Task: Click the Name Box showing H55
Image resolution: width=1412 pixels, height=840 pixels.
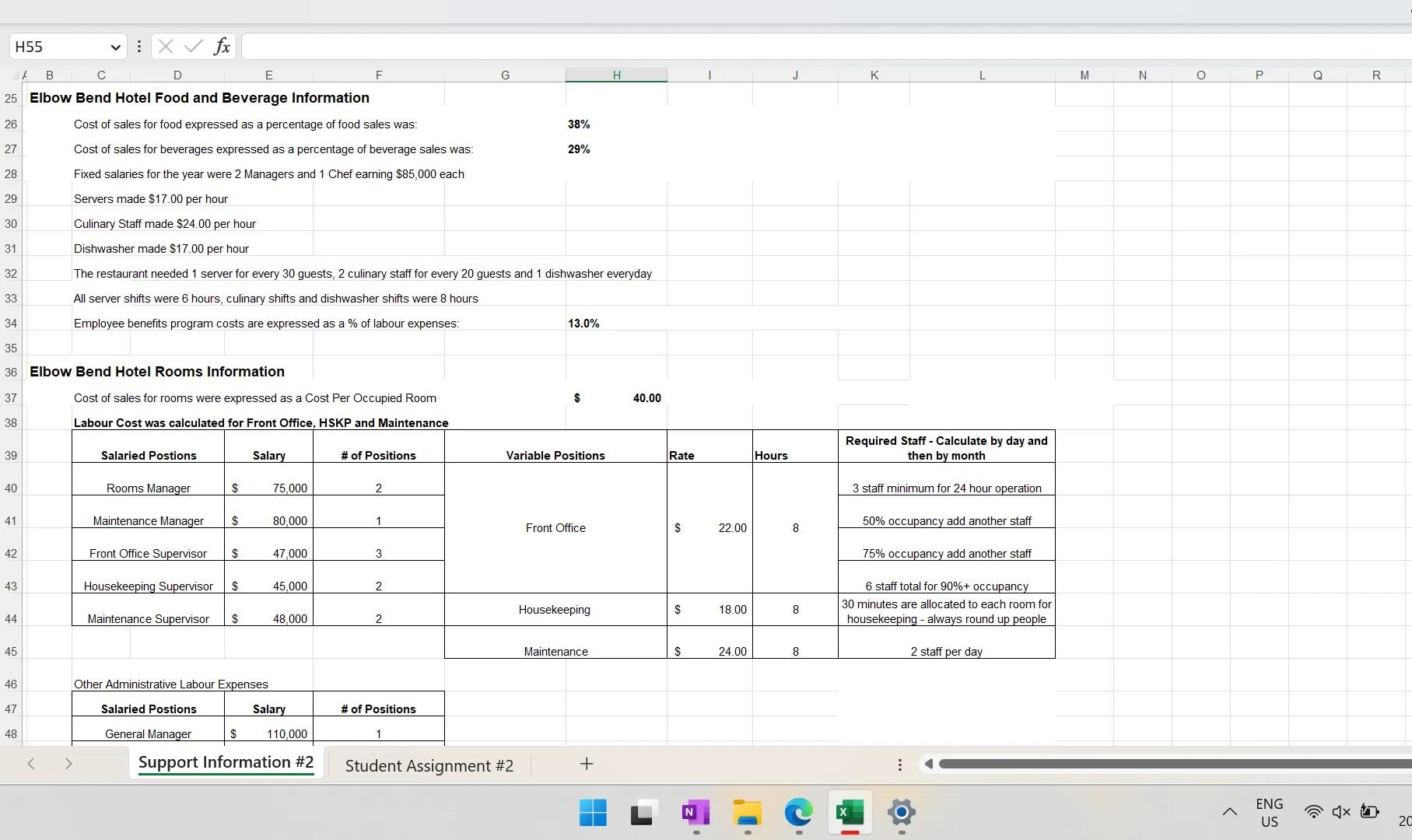Action: [x=59, y=47]
